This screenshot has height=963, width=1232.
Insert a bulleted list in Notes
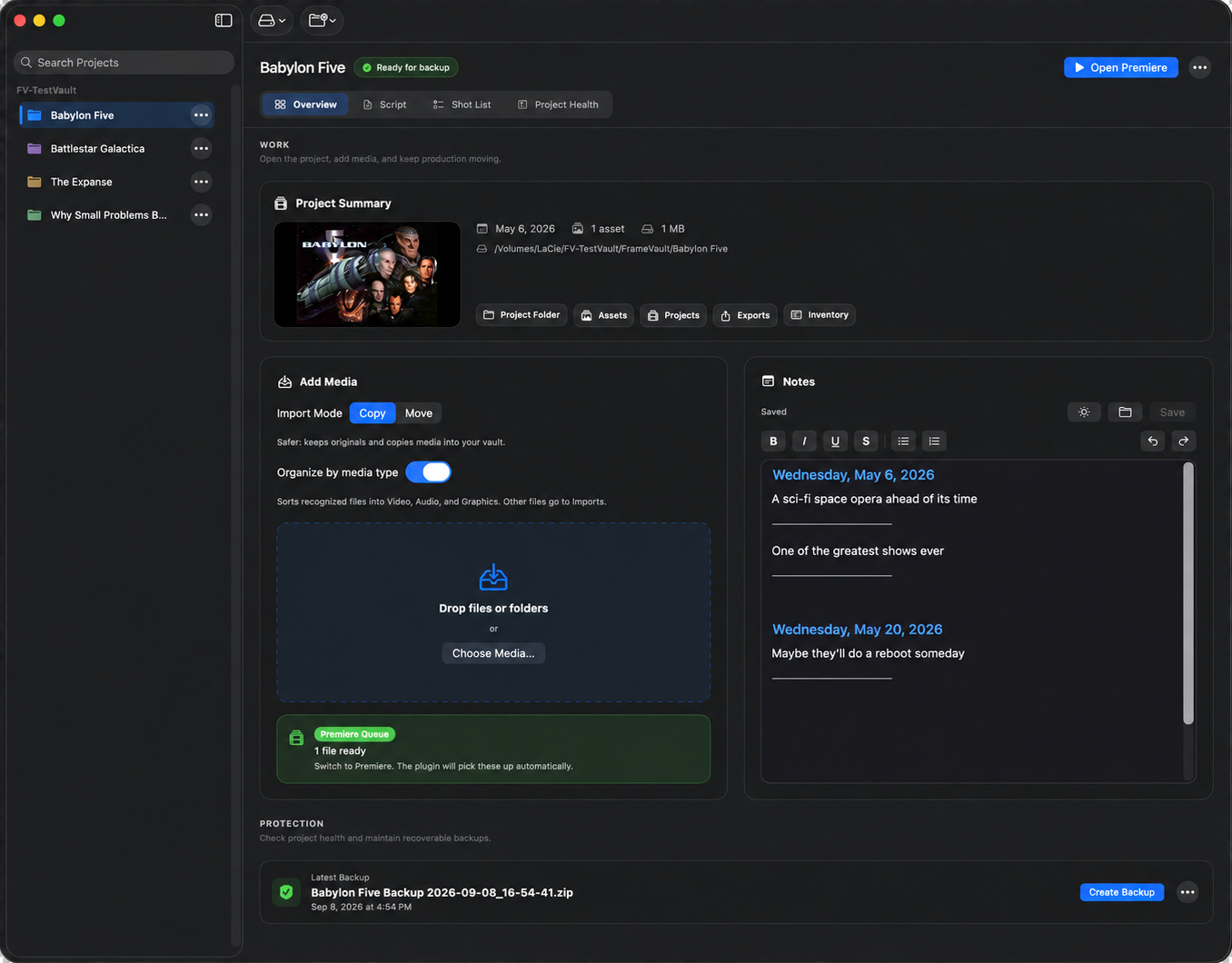click(x=903, y=441)
